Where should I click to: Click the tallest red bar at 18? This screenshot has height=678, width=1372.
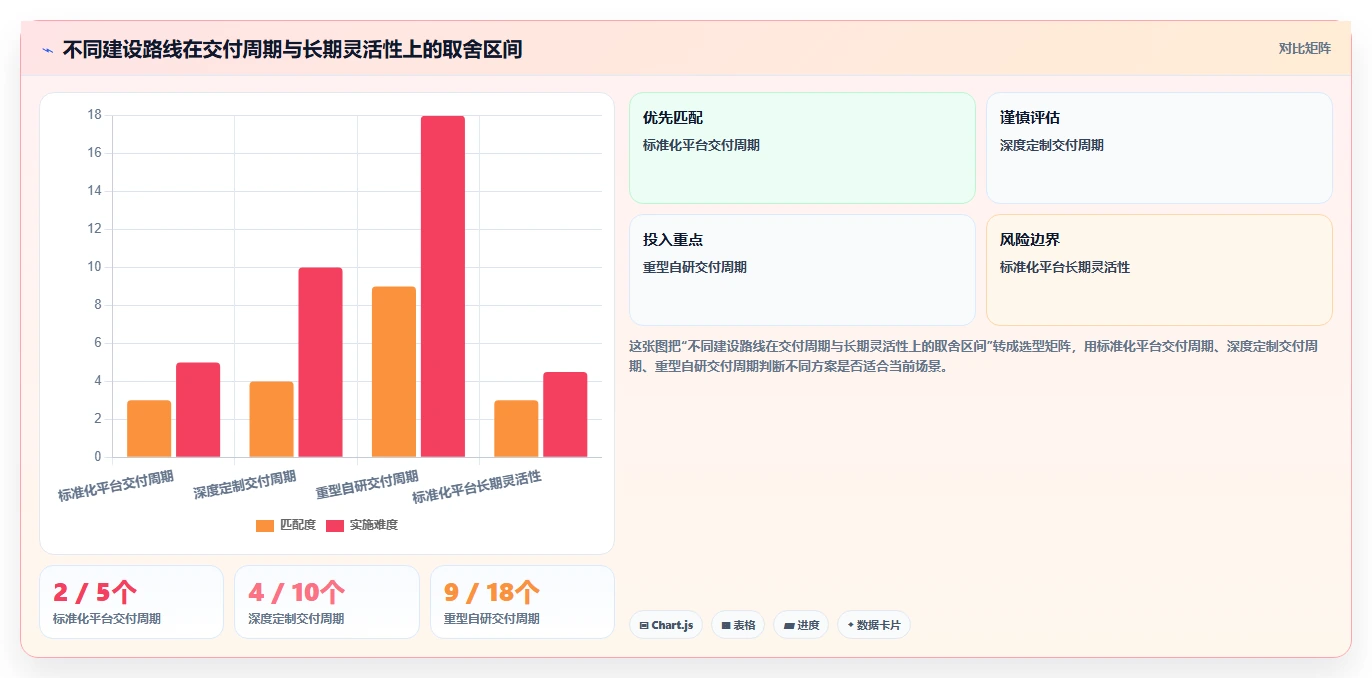(x=443, y=286)
